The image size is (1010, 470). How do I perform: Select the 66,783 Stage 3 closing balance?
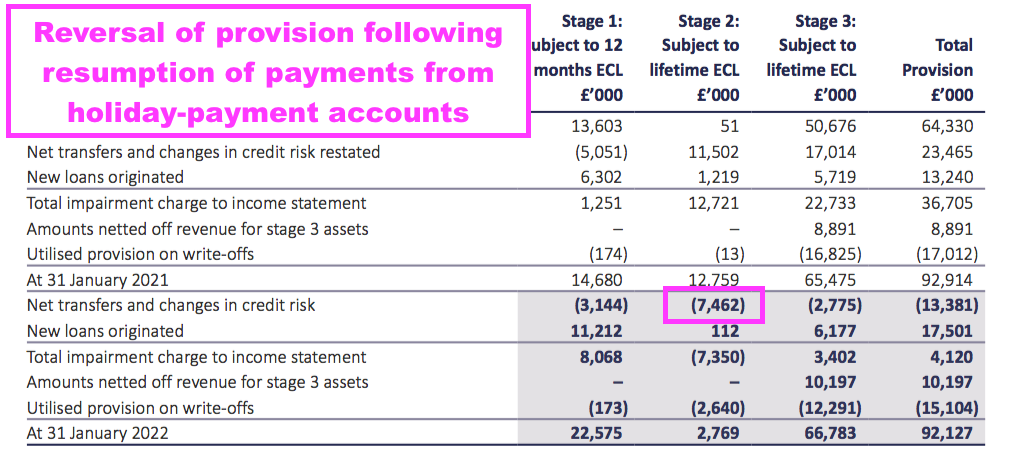point(830,433)
